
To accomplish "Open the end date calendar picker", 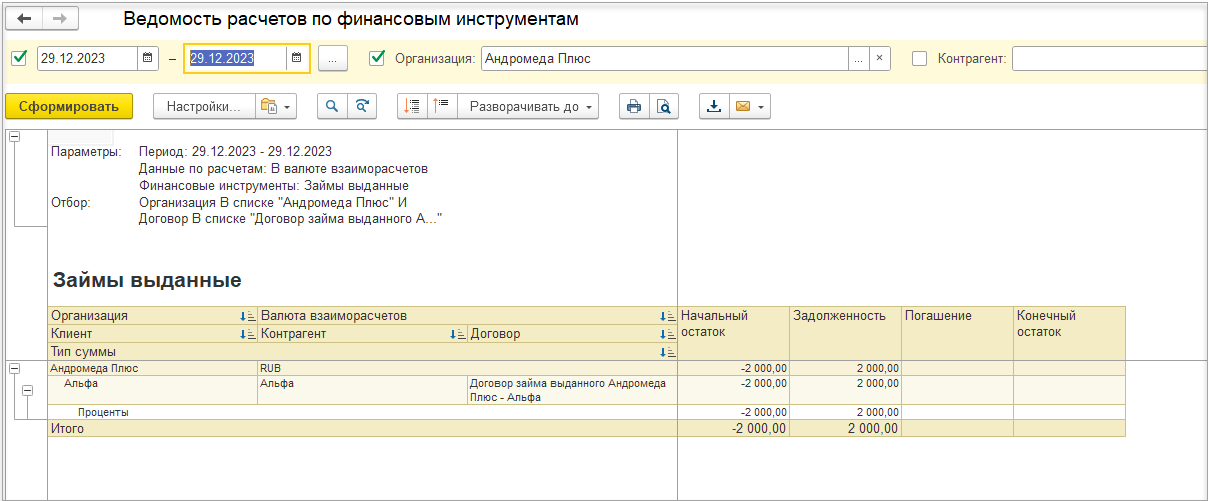I will (296, 58).
